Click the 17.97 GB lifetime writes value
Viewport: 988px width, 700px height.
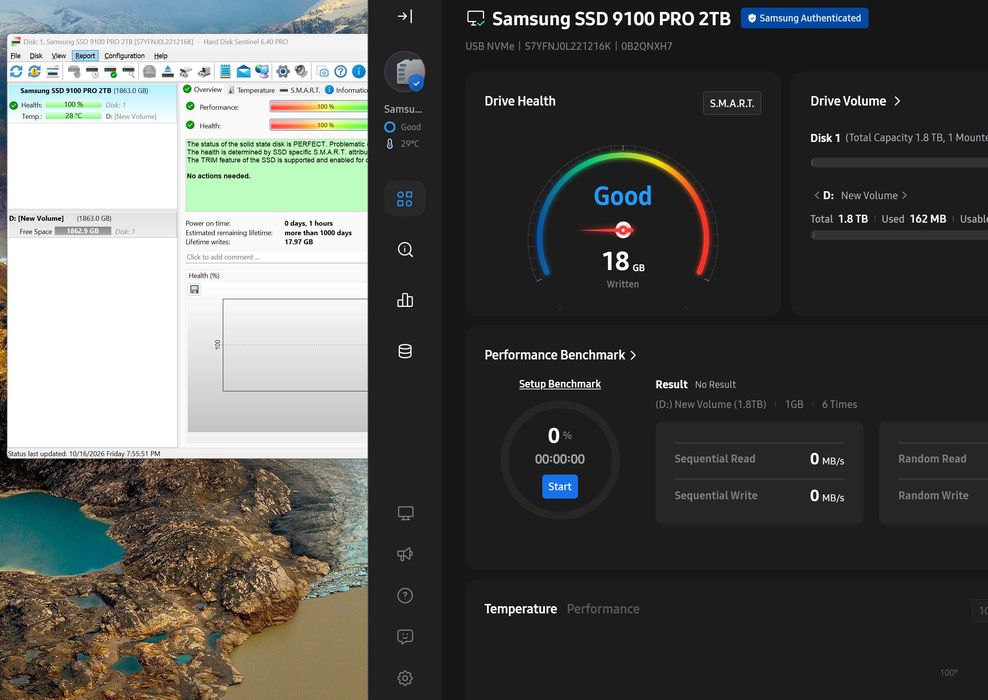pyautogui.click(x=299, y=242)
